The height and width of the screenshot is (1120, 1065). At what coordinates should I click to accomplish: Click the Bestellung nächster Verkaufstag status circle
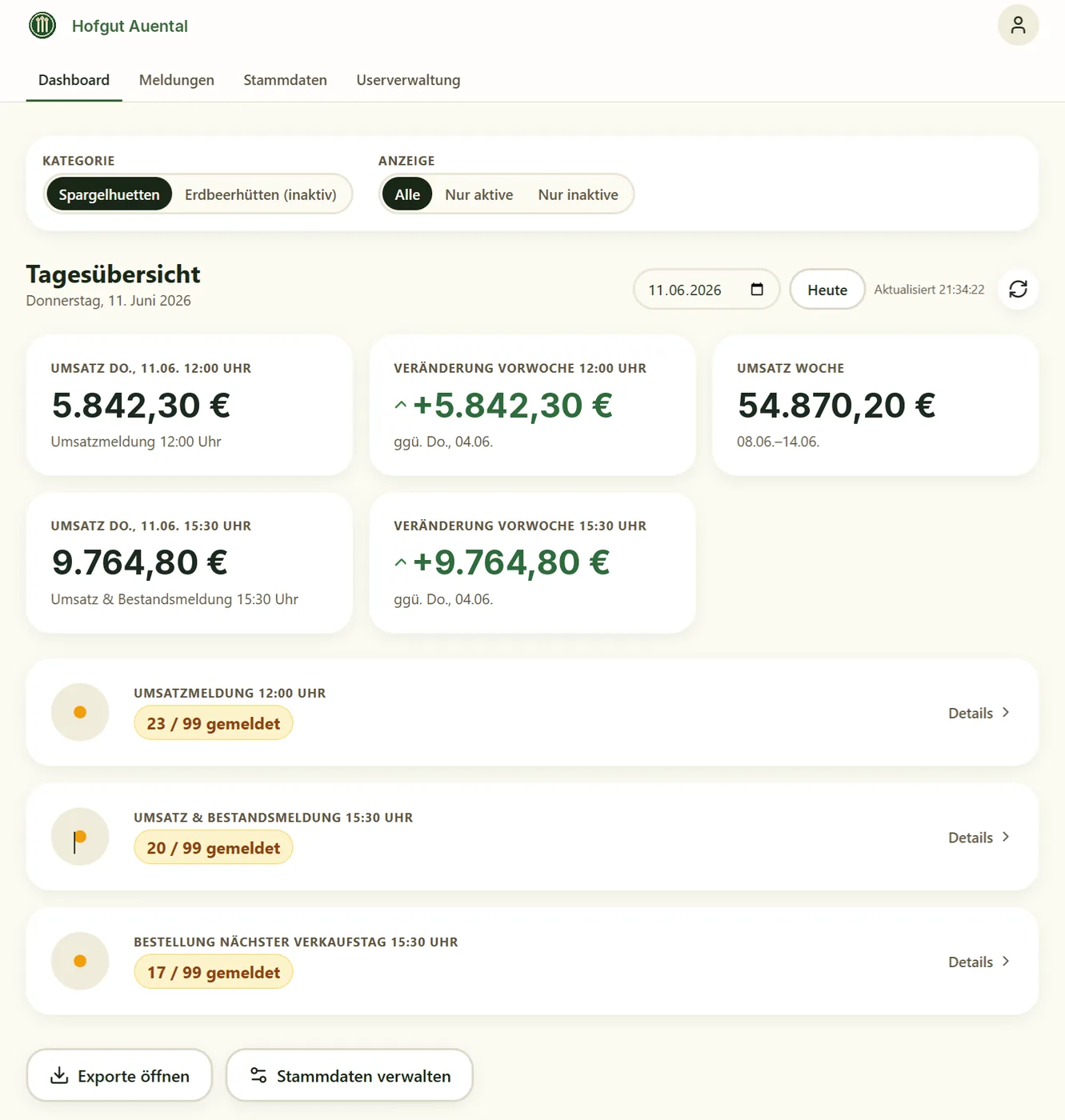pos(80,961)
